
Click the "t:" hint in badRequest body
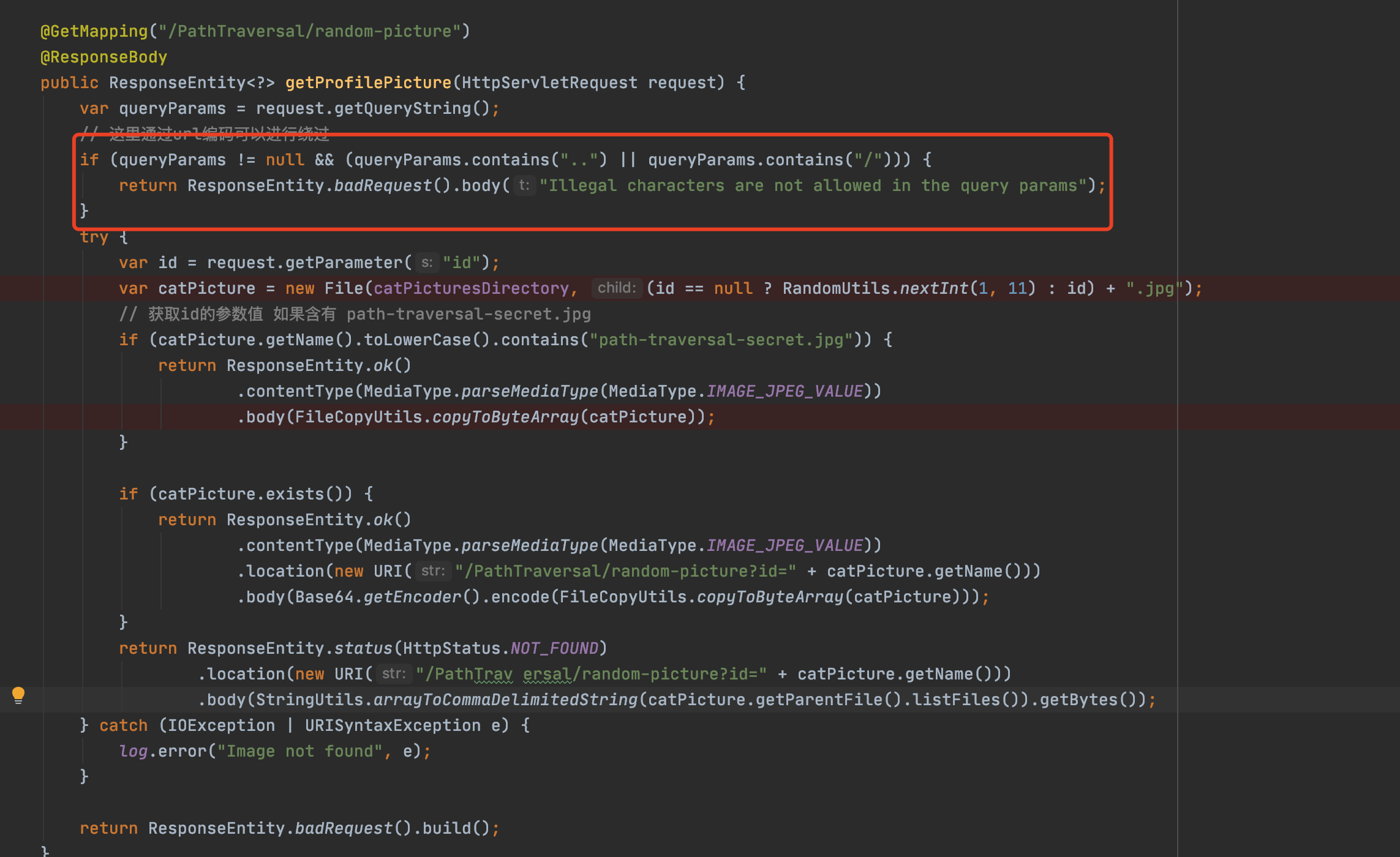524,185
